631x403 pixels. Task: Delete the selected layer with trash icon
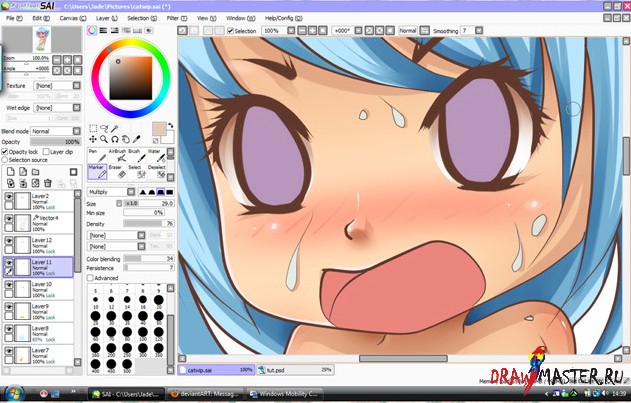click(x=47, y=183)
